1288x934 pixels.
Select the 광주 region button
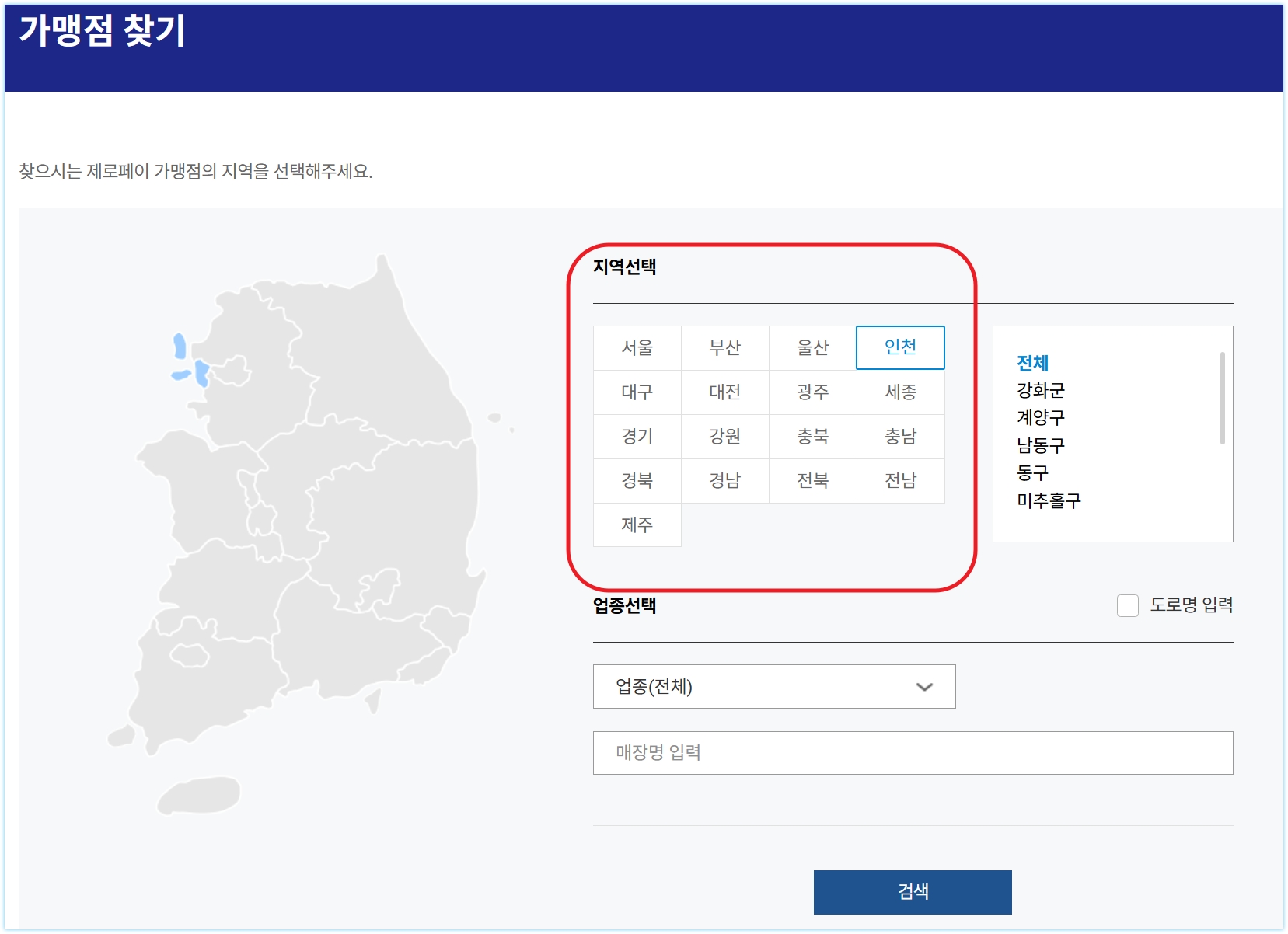coord(812,392)
